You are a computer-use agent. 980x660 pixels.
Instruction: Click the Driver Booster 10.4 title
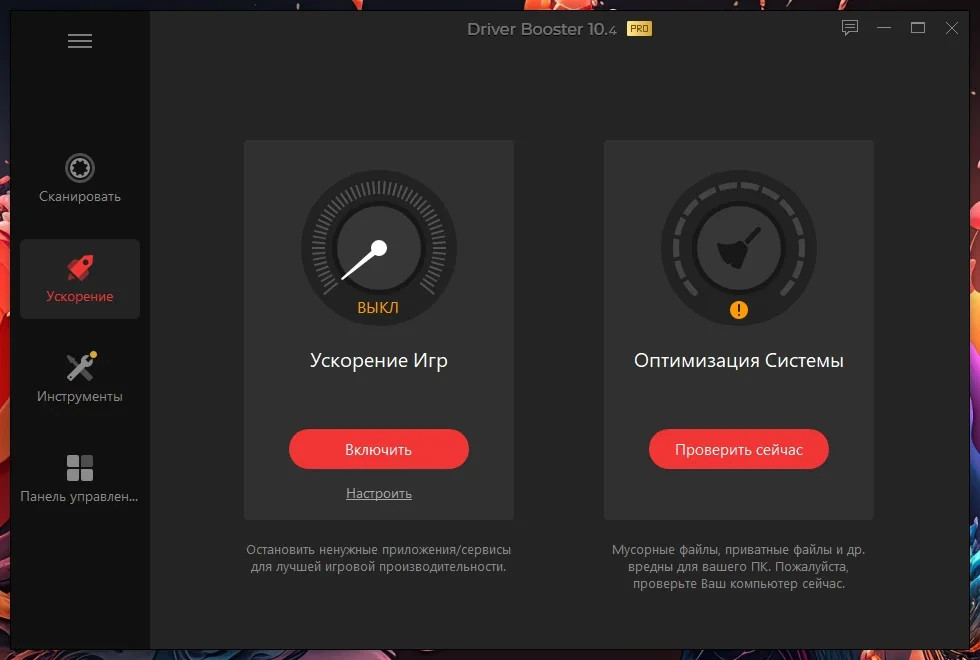(542, 29)
